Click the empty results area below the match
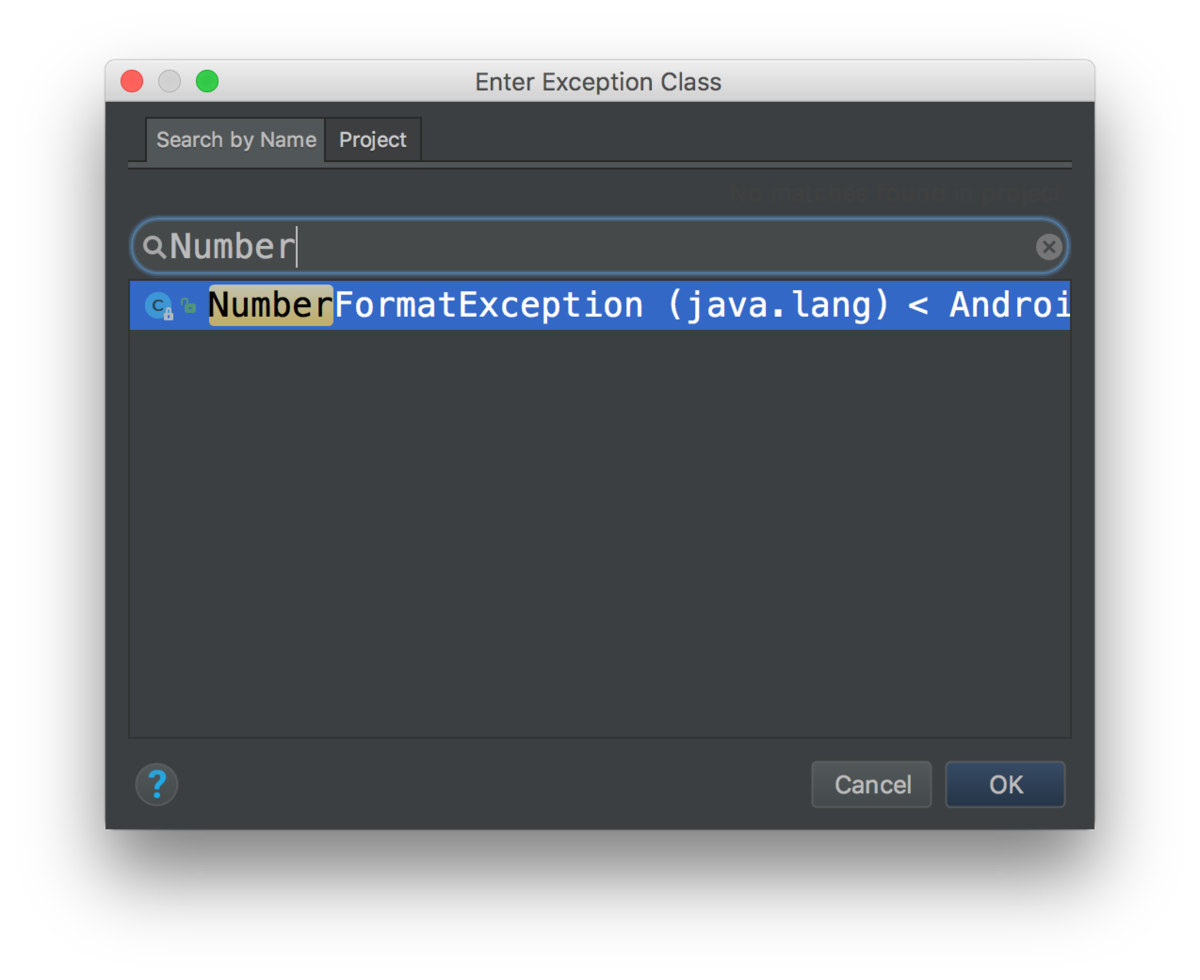 pos(600,530)
